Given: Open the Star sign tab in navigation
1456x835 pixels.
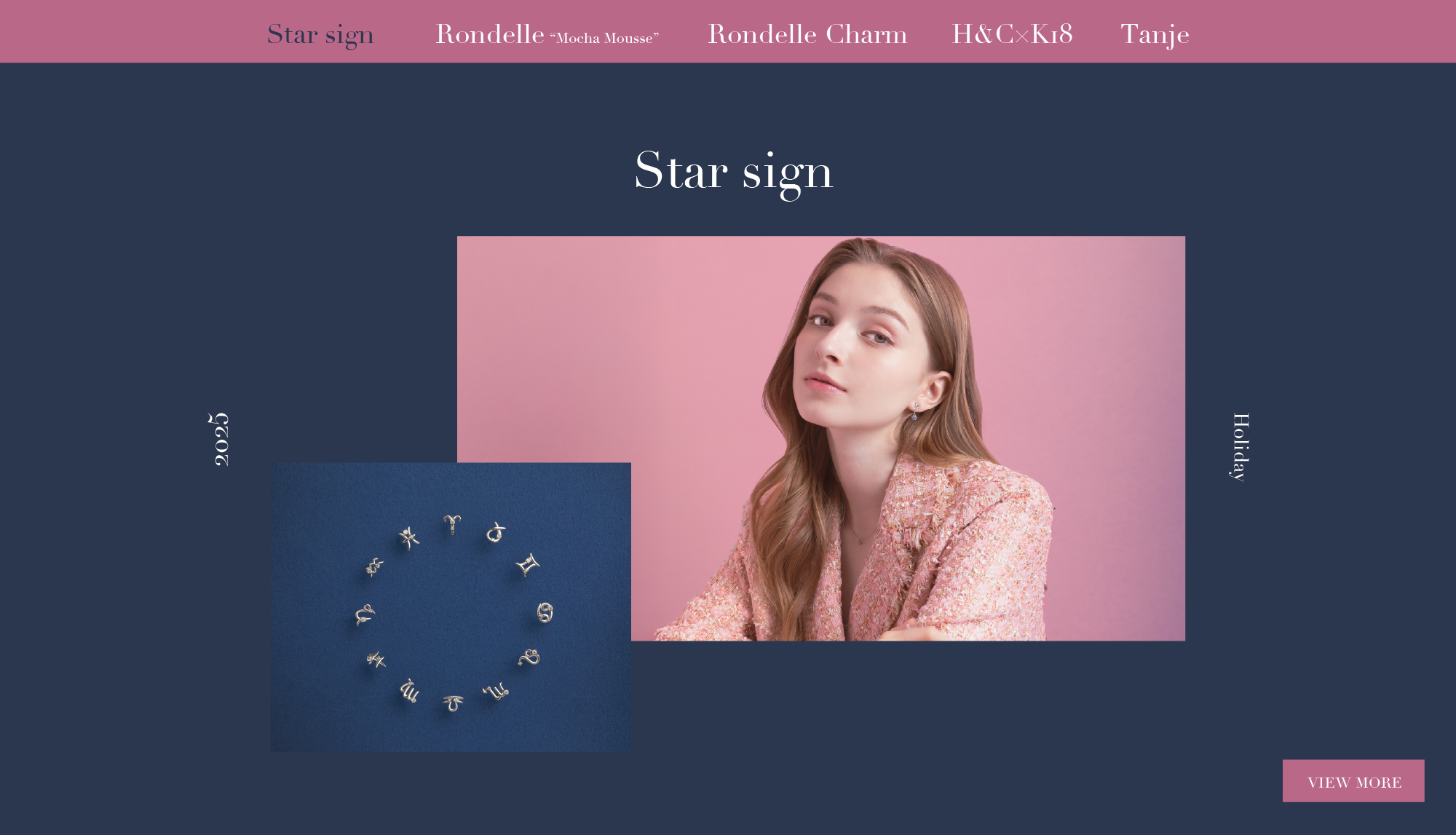Looking at the screenshot, I should [320, 34].
